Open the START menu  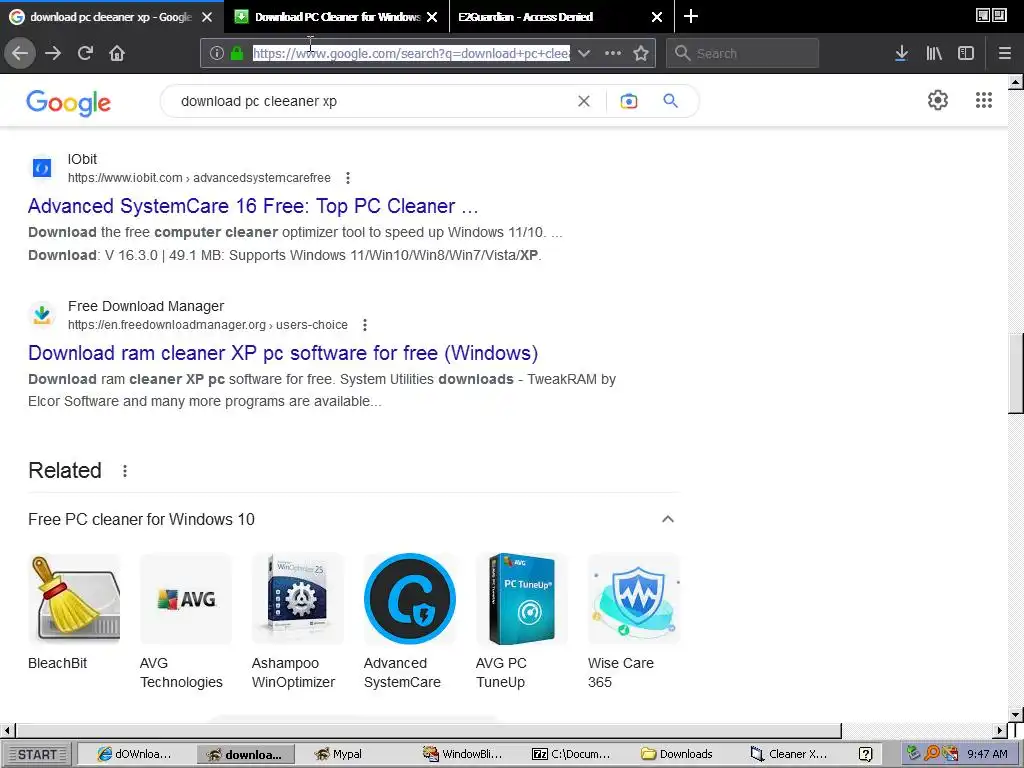click(37, 754)
